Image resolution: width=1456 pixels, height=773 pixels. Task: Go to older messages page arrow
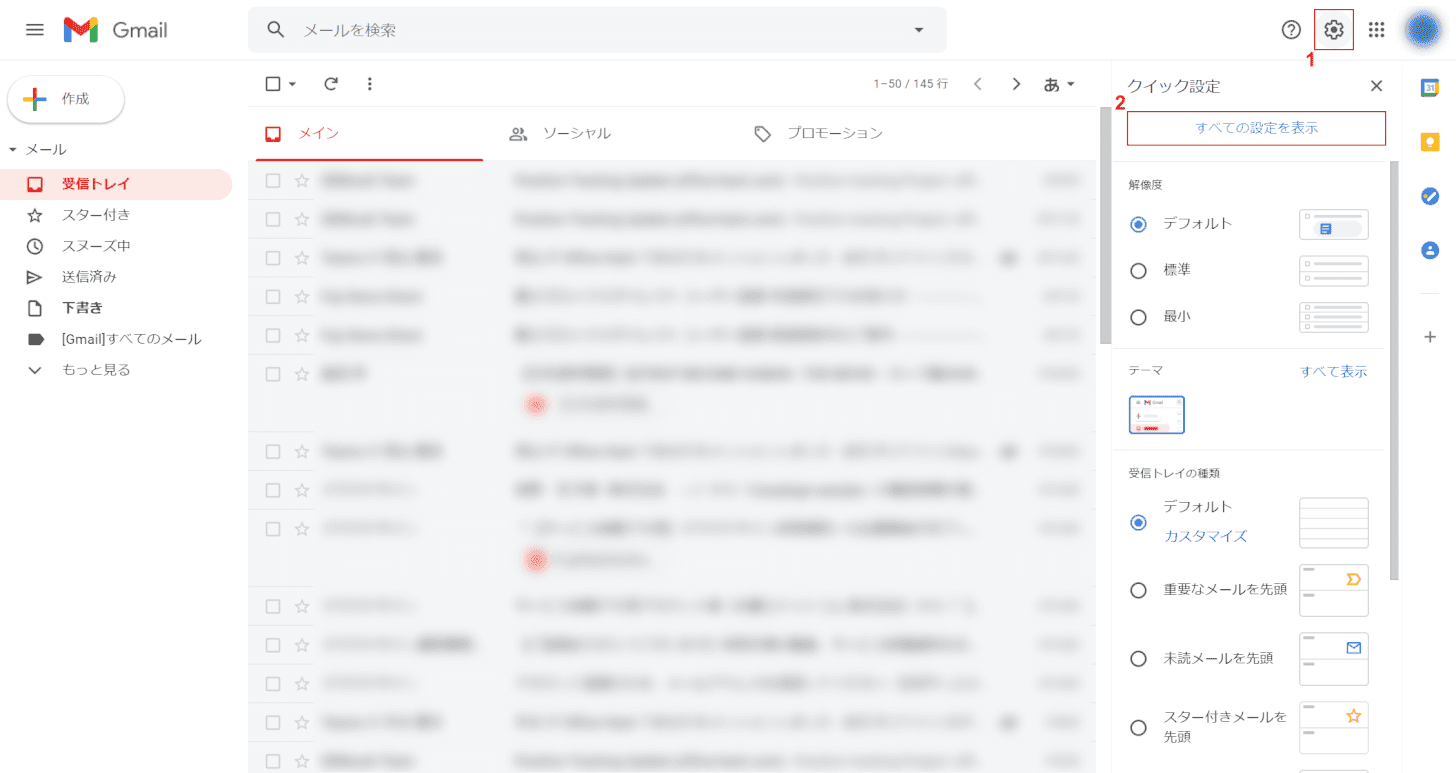[x=1016, y=84]
